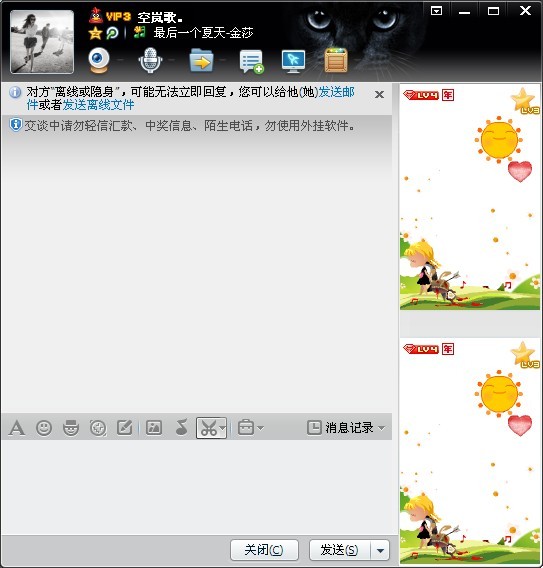Open the contact's profile avatar photo

42,42
